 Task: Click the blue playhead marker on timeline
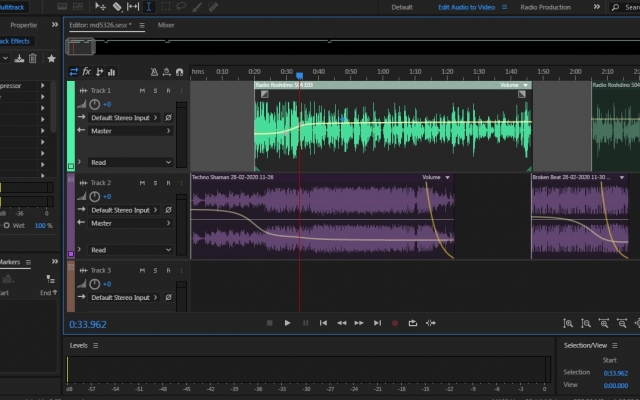tap(300, 76)
